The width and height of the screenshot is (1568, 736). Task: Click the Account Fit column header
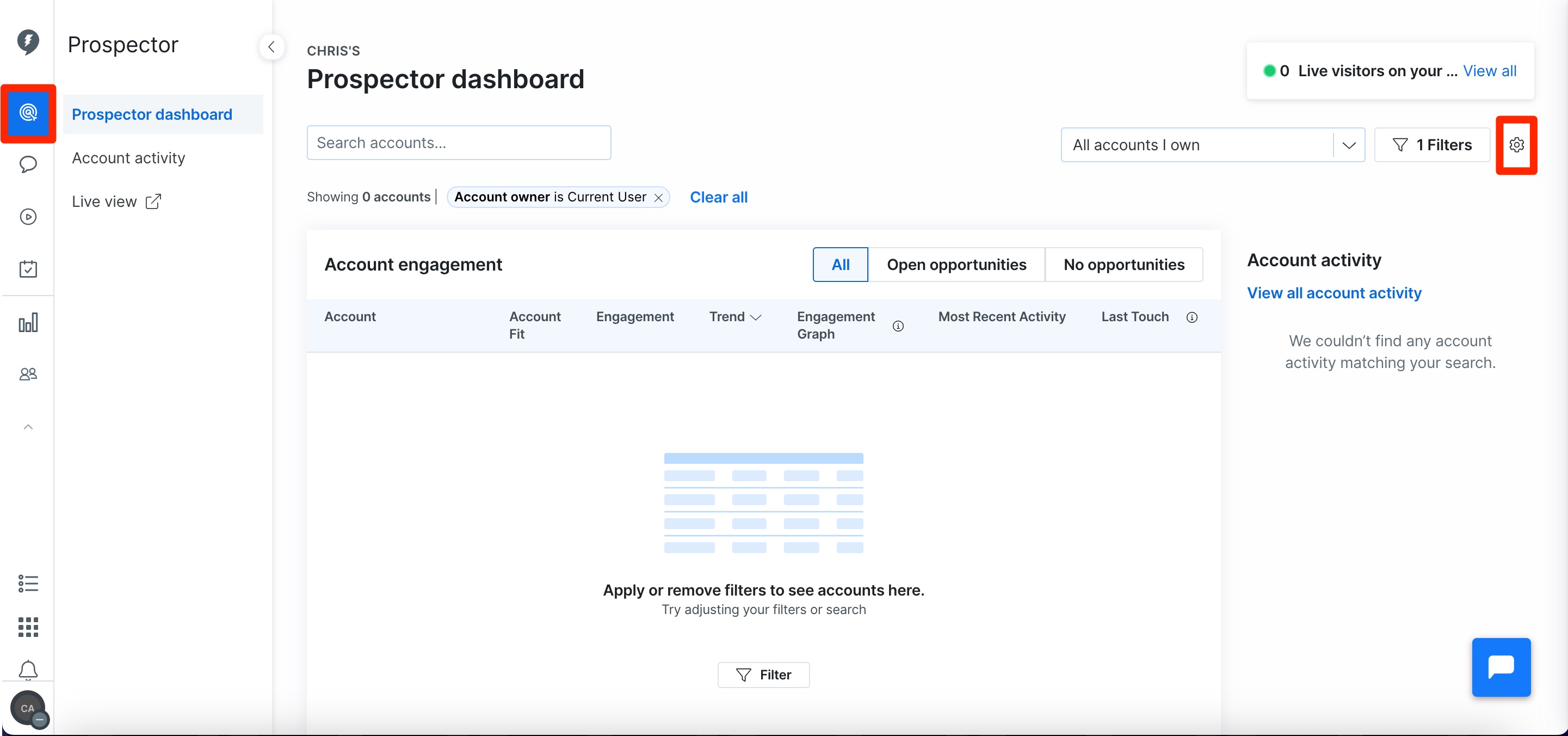[x=535, y=326]
